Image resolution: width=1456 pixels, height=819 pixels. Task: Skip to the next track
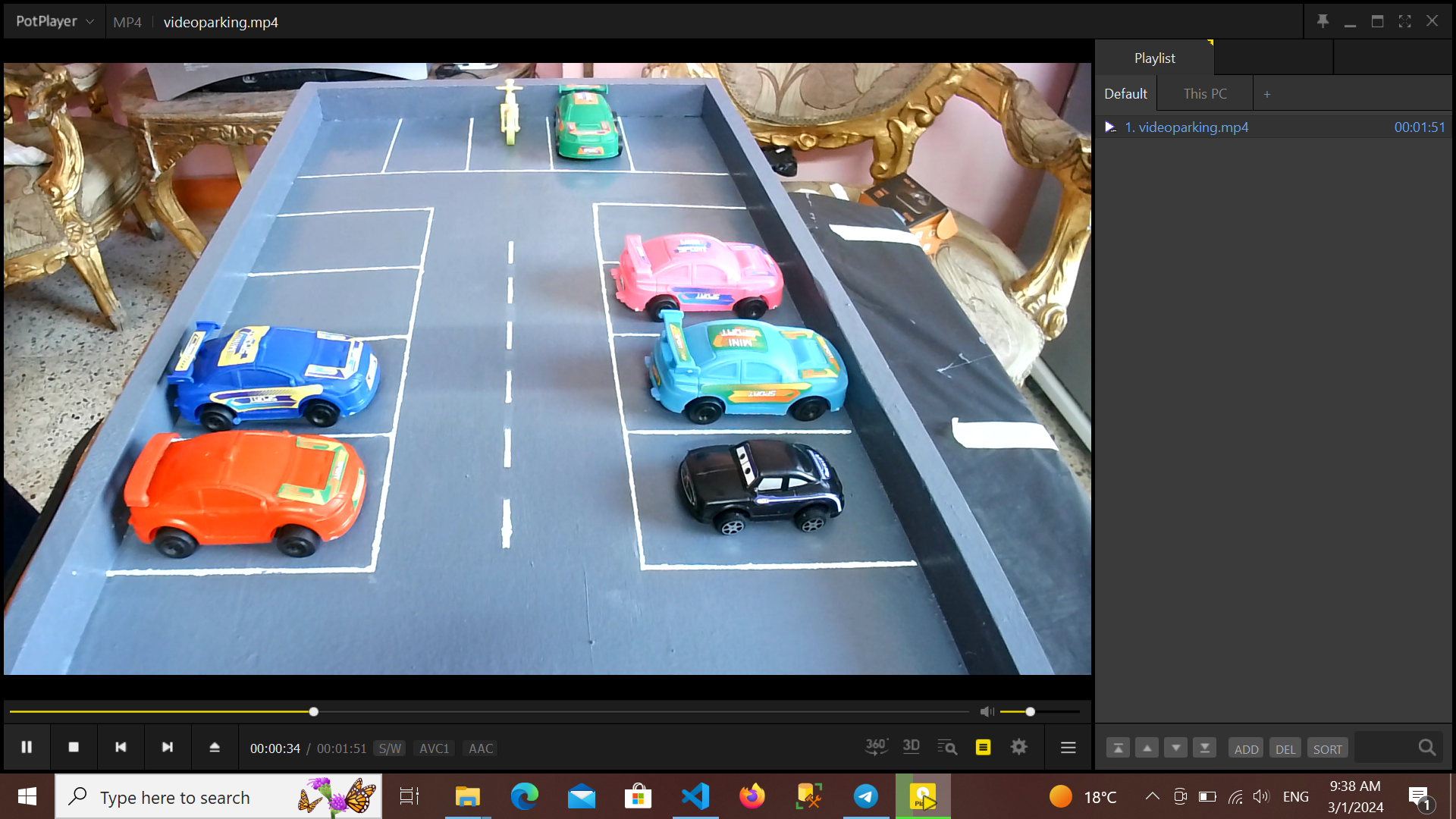[x=168, y=747]
